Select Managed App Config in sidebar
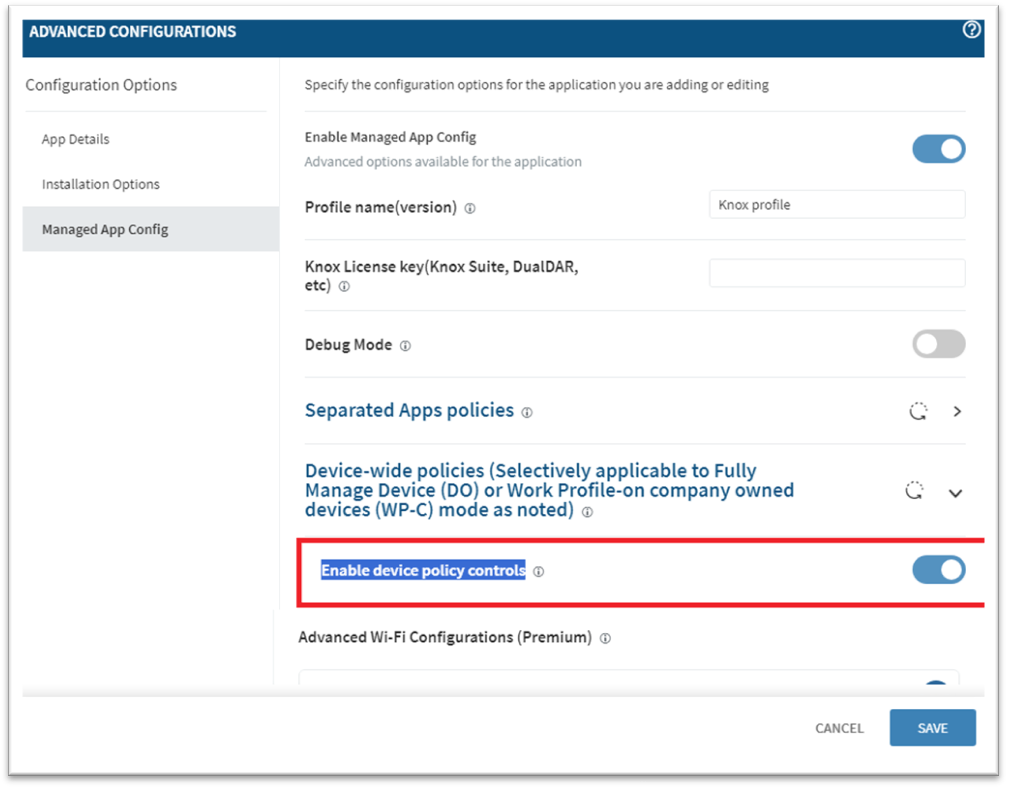 click(x=105, y=229)
